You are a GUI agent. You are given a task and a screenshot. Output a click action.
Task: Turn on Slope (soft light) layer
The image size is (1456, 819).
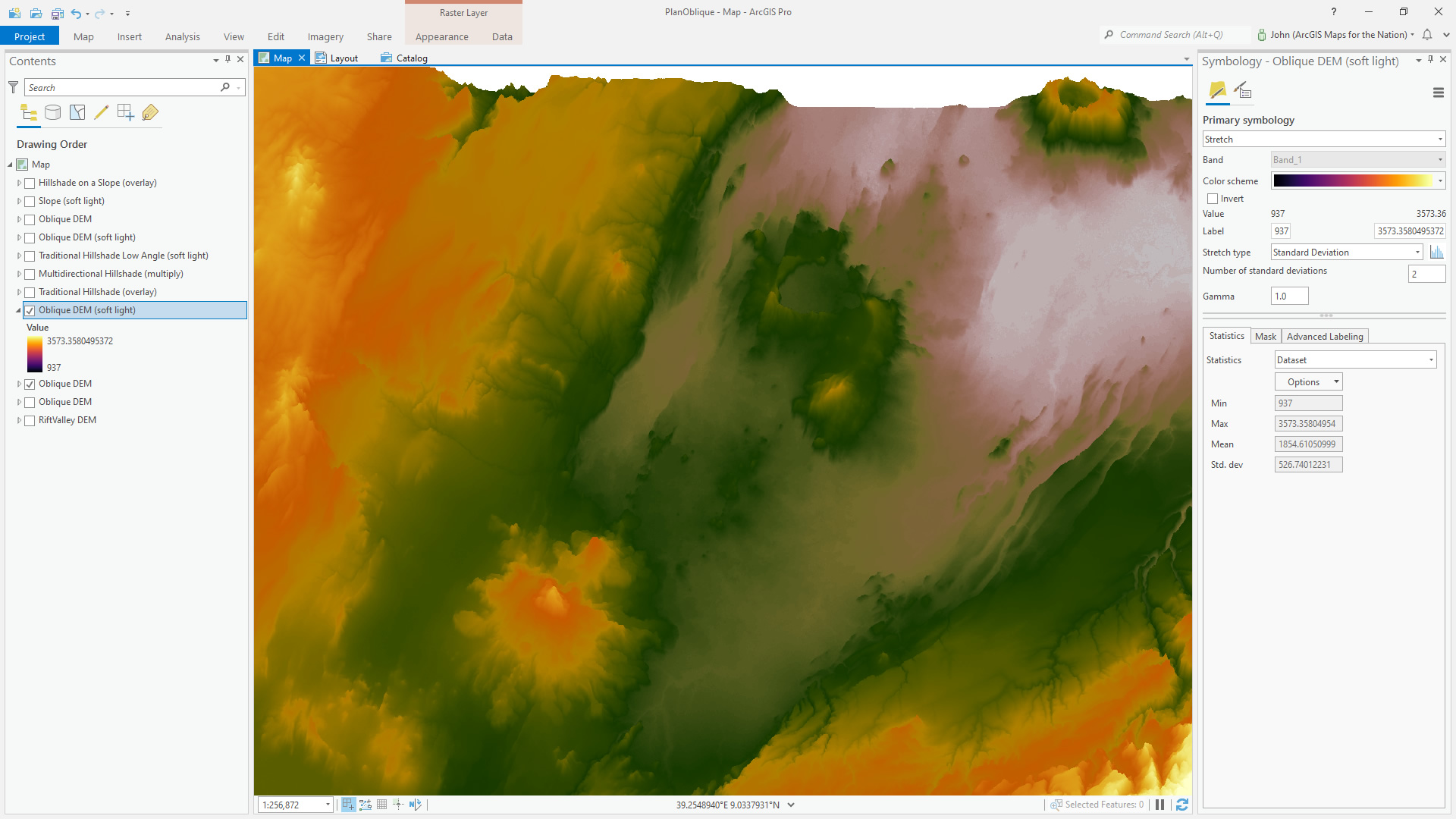[x=30, y=202]
